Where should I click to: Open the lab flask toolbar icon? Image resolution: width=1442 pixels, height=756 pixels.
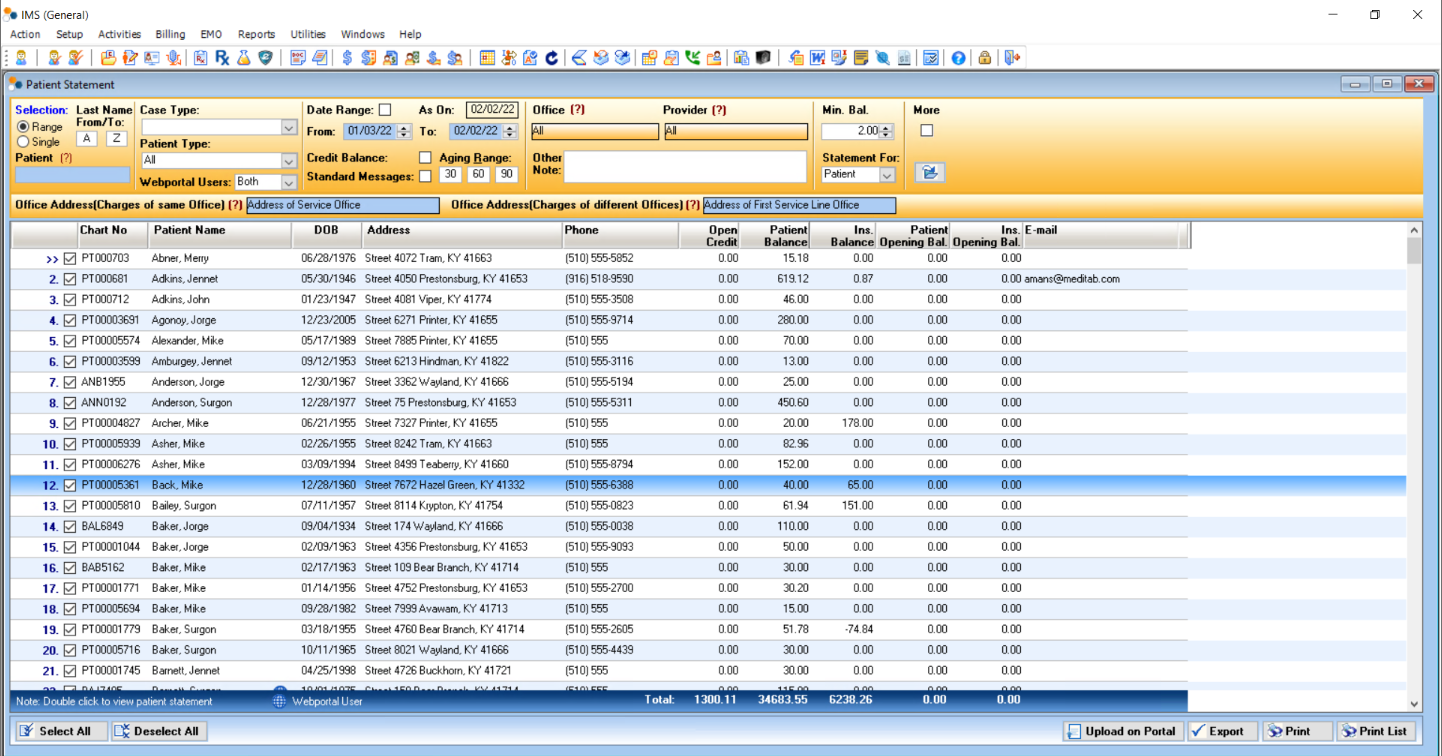pos(243,58)
